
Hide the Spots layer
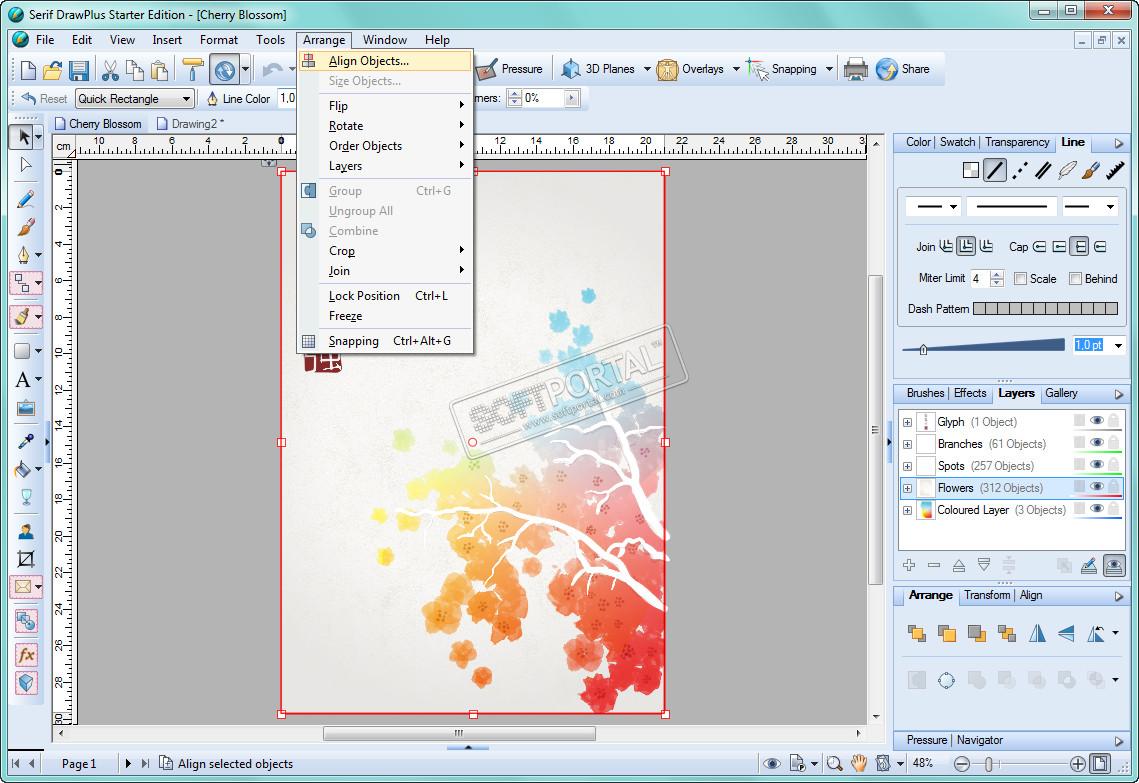[1097, 465]
